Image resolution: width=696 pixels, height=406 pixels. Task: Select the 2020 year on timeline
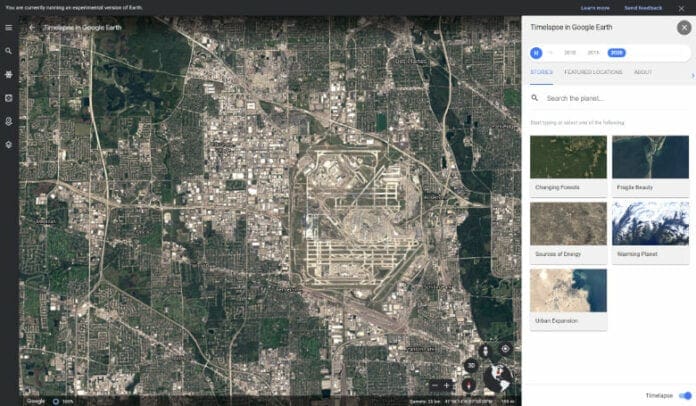pyautogui.click(x=616, y=52)
